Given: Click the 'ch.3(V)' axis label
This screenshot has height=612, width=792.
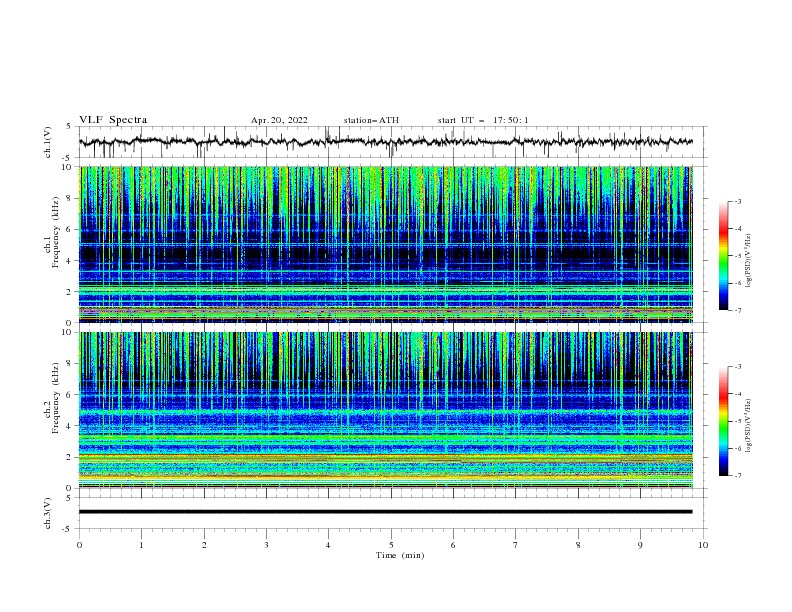Looking at the screenshot, I should 48,514.
